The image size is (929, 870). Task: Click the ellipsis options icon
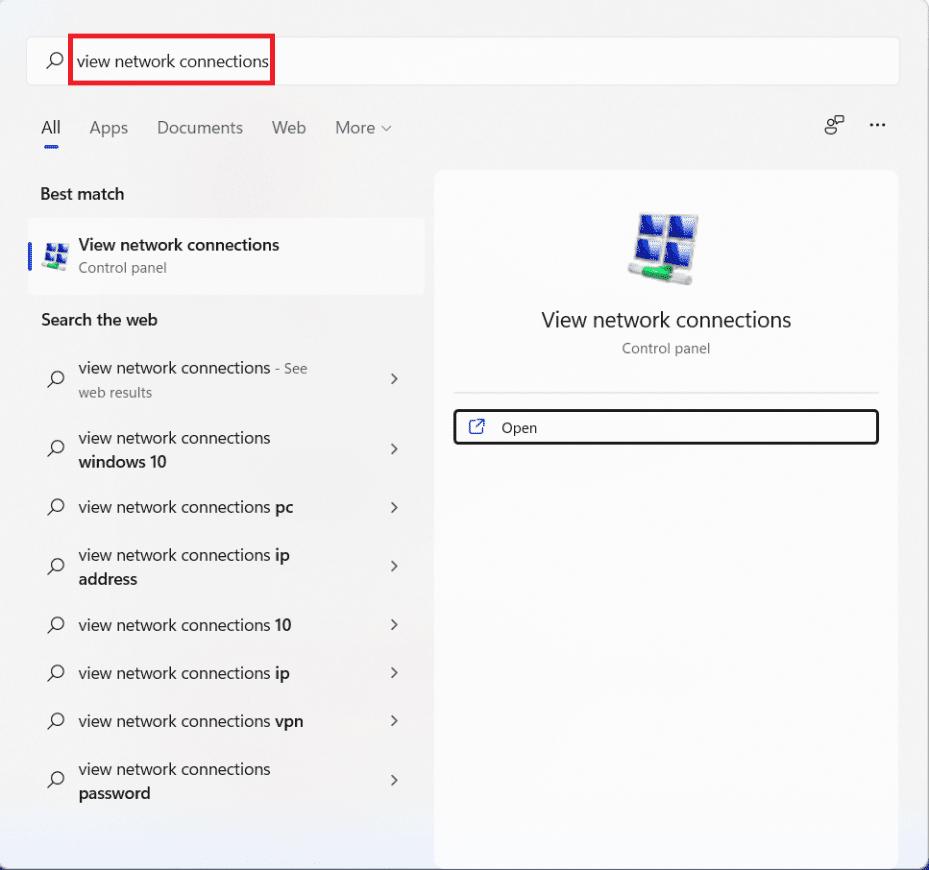(x=878, y=125)
